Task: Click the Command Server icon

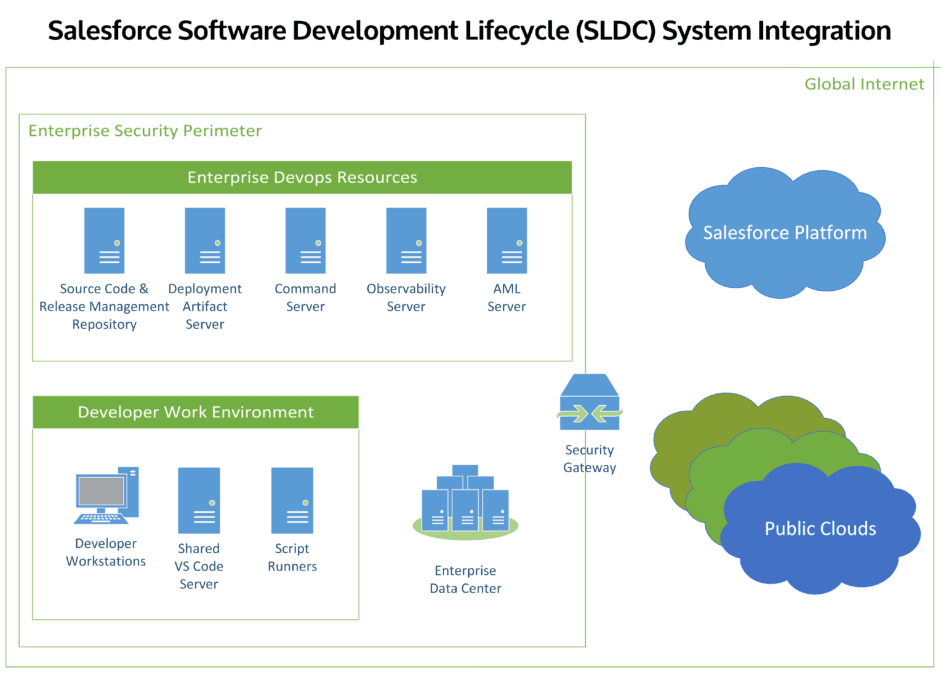Action: 305,240
